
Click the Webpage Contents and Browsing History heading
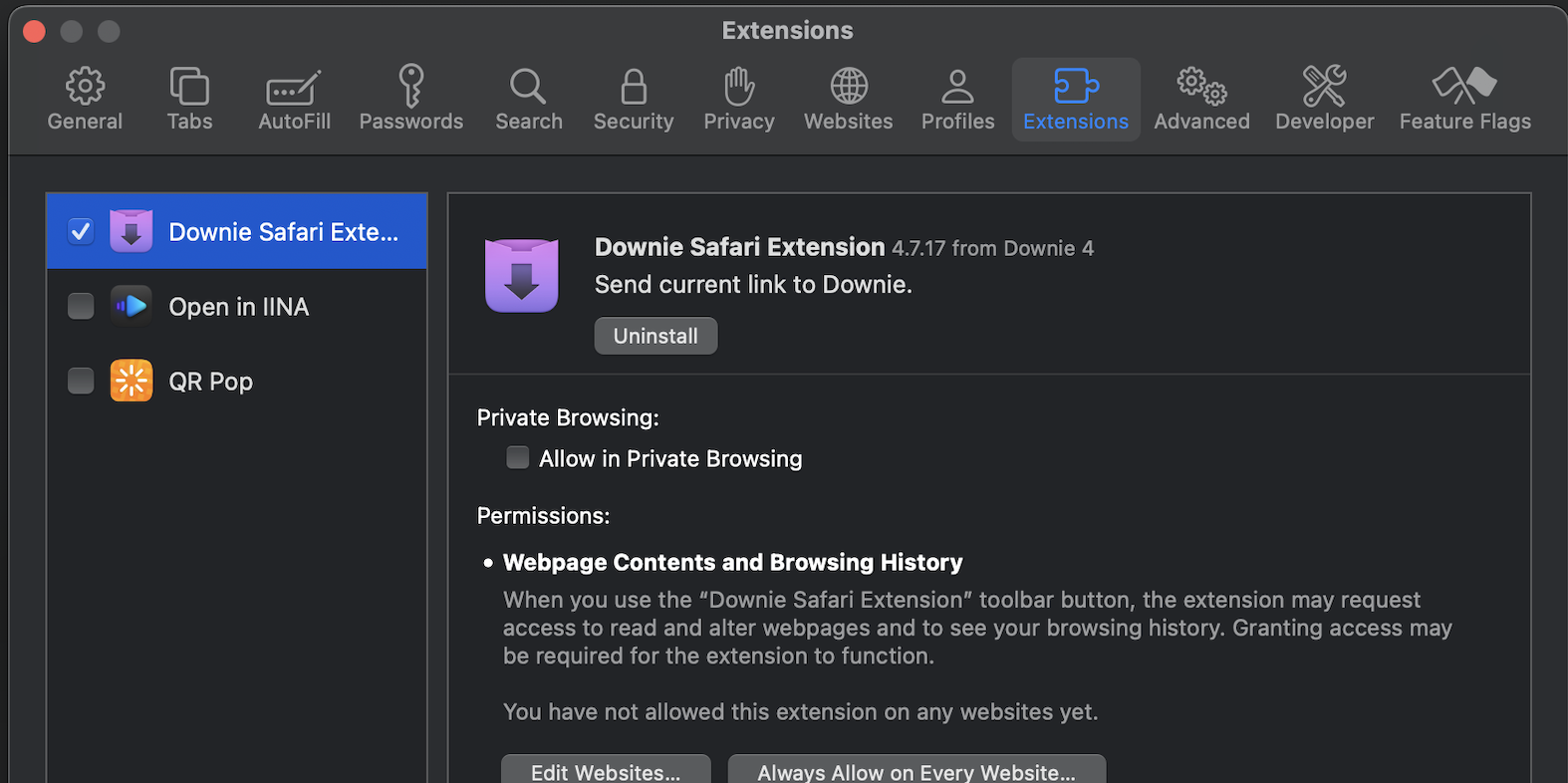pos(732,562)
